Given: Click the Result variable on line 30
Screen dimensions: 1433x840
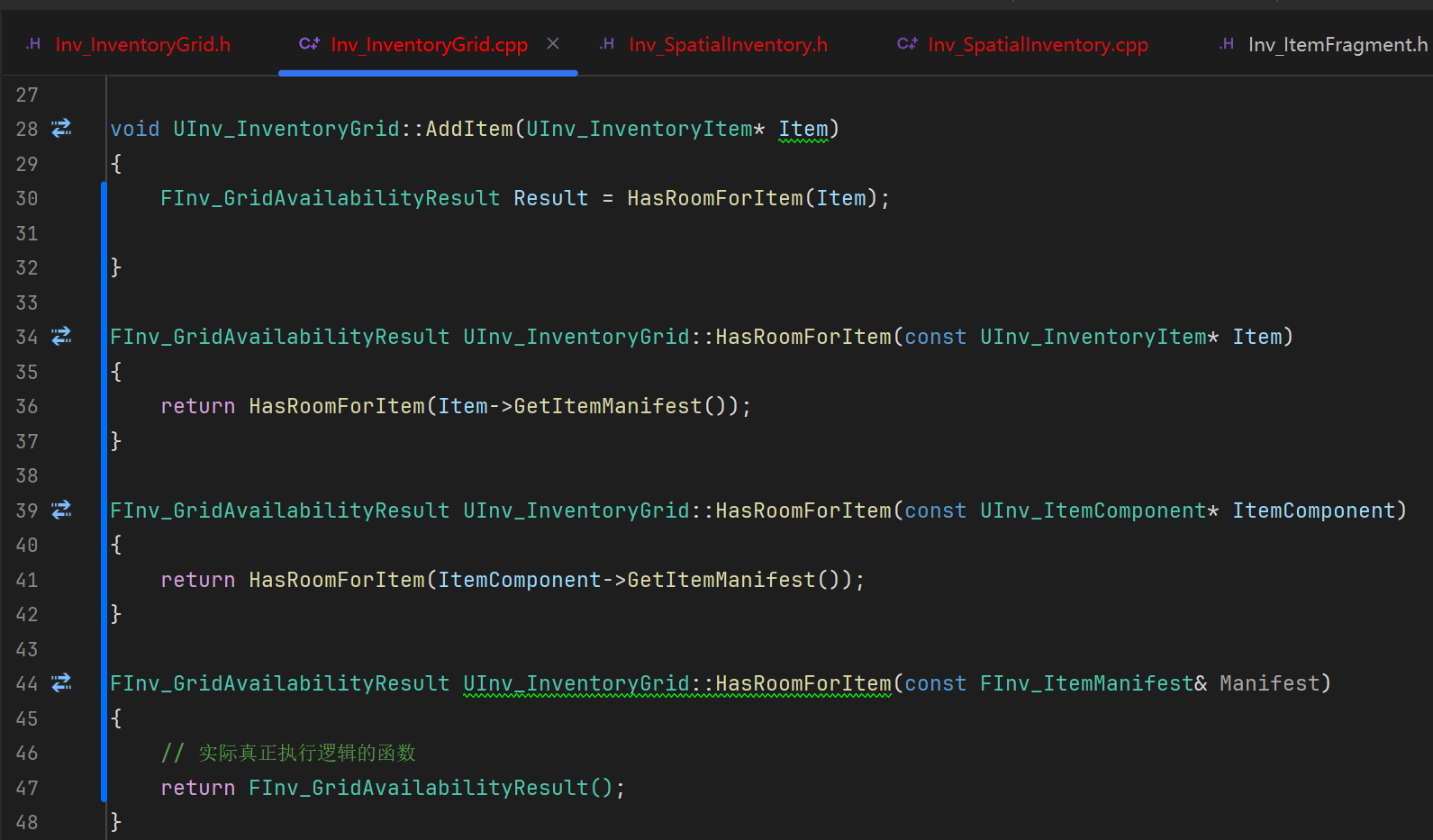Looking at the screenshot, I should pyautogui.click(x=551, y=198).
